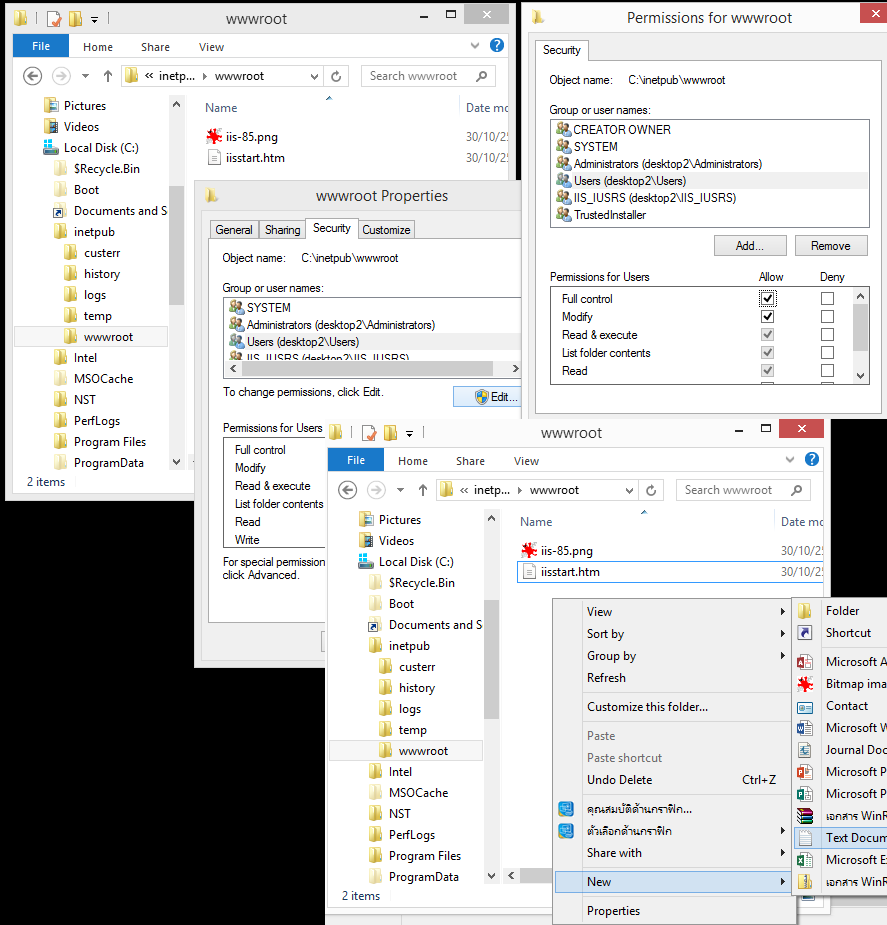Select the iis-85.png file in the front window
887x925 pixels.
(x=566, y=550)
